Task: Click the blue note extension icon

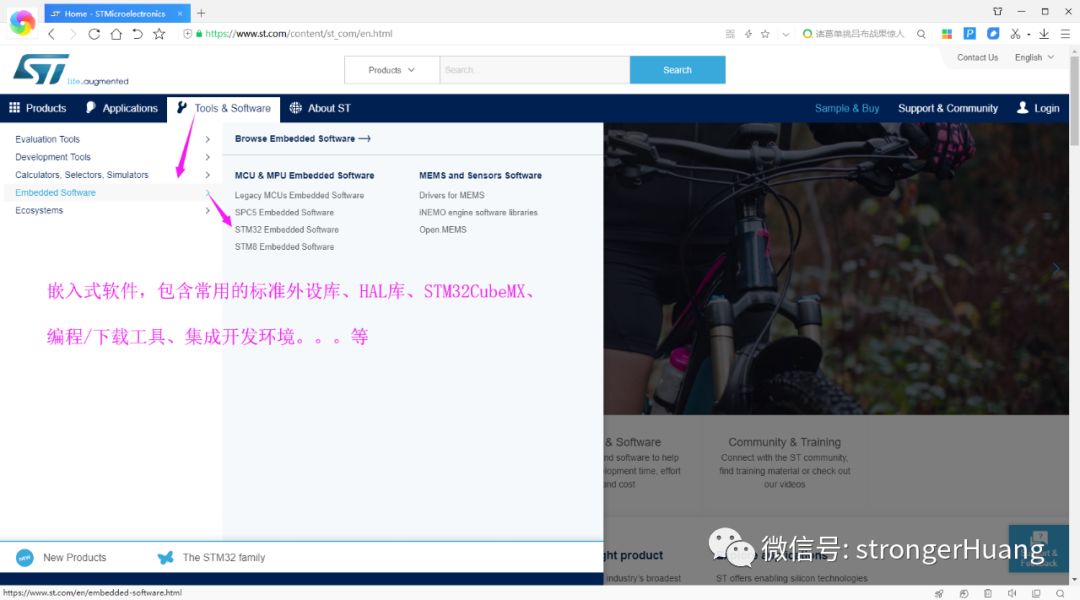Action: pyautogui.click(x=993, y=33)
